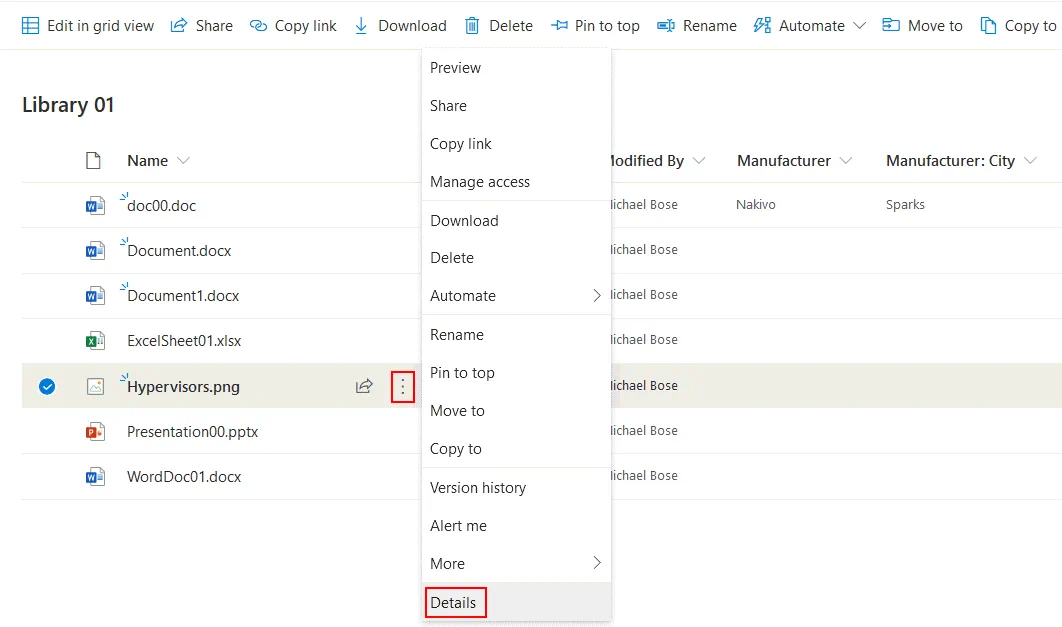The height and width of the screenshot is (627, 1062).
Task: Select Manage access in context menu
Action: [479, 182]
